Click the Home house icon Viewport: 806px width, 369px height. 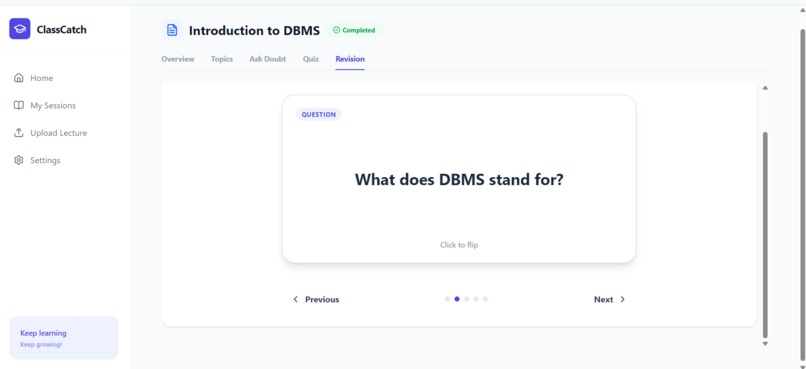point(19,78)
